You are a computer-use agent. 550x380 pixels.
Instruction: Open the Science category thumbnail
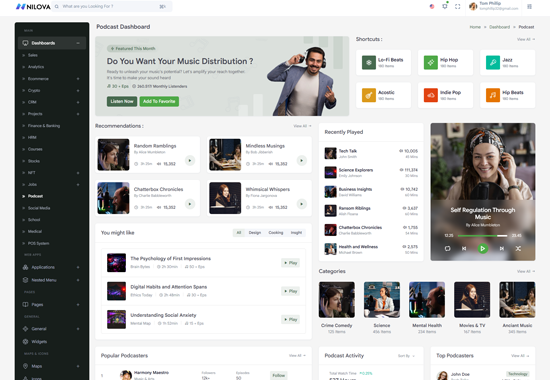pos(382,300)
